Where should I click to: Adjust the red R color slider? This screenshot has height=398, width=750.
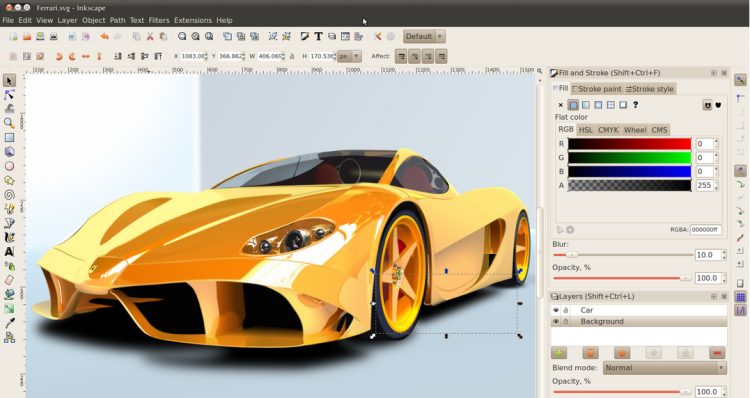[629, 144]
